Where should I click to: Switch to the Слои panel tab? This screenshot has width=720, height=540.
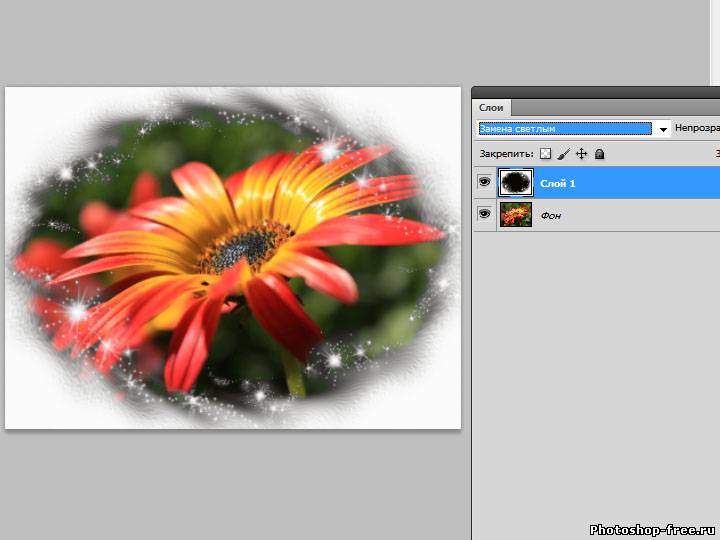click(491, 107)
